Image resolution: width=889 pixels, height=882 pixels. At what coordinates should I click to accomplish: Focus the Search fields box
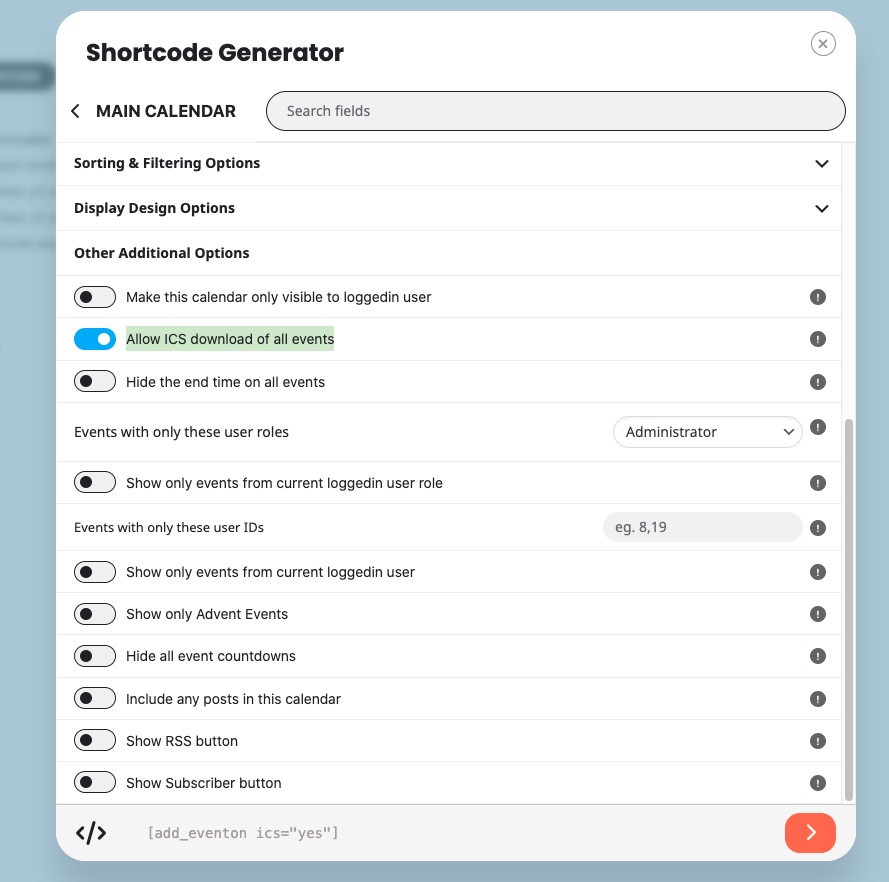click(x=556, y=111)
